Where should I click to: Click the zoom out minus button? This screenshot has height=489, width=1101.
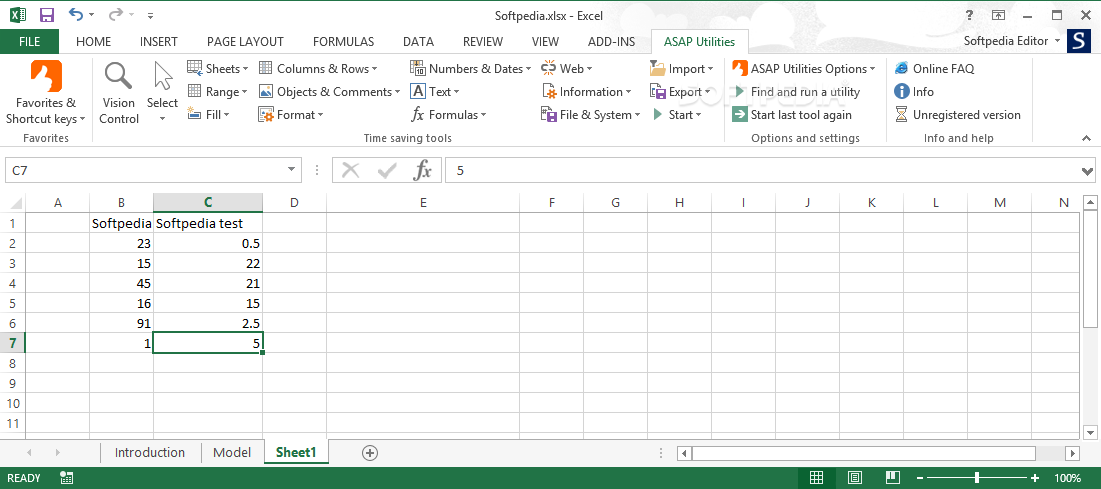(x=919, y=478)
